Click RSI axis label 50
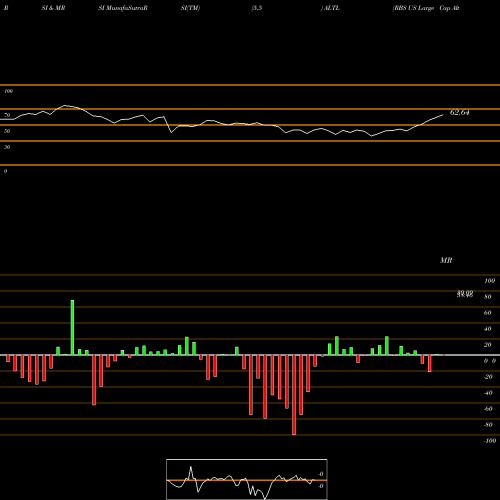Viewport: 500px width, 500px height. 7,131
